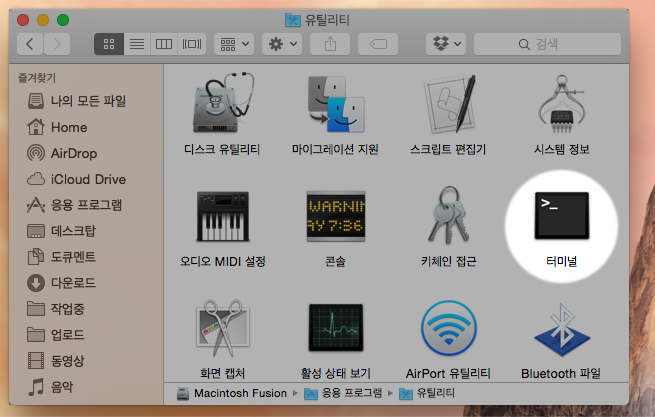This screenshot has width=655, height=417.
Task: Select 도큐멘트 in the sidebar
Action: (61, 257)
